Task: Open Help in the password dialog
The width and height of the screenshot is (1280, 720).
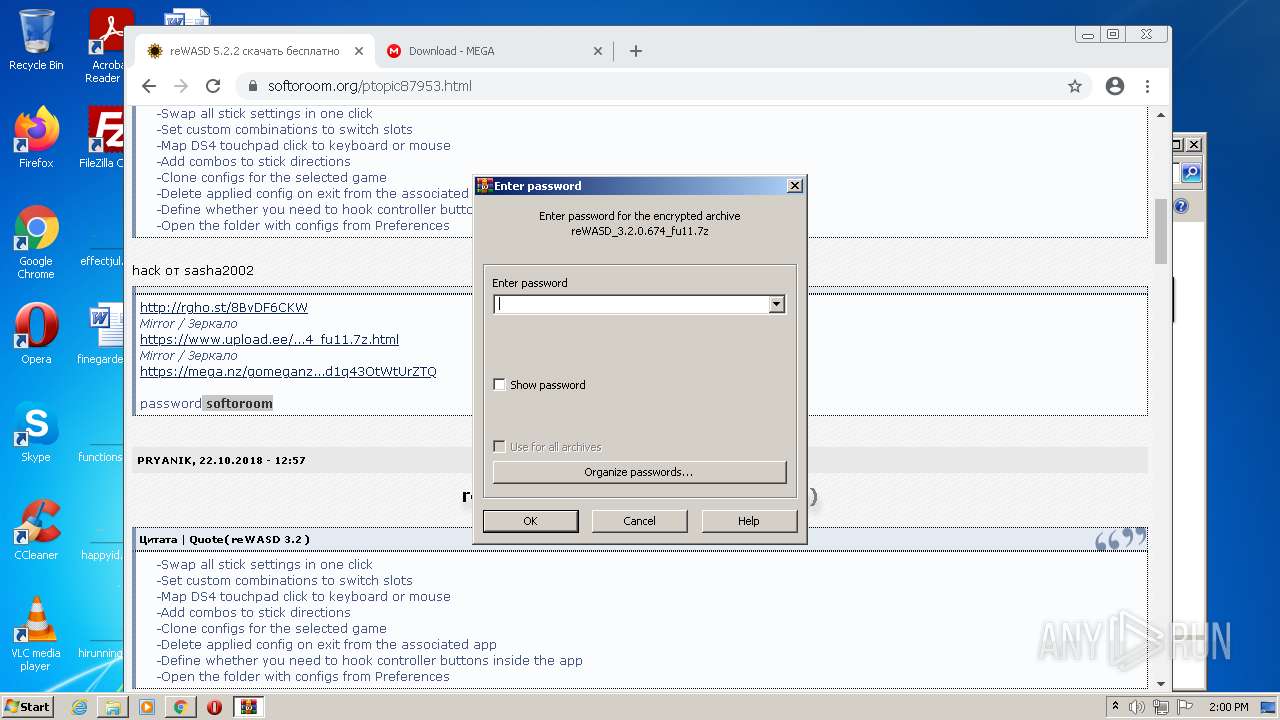Action: pos(749,521)
